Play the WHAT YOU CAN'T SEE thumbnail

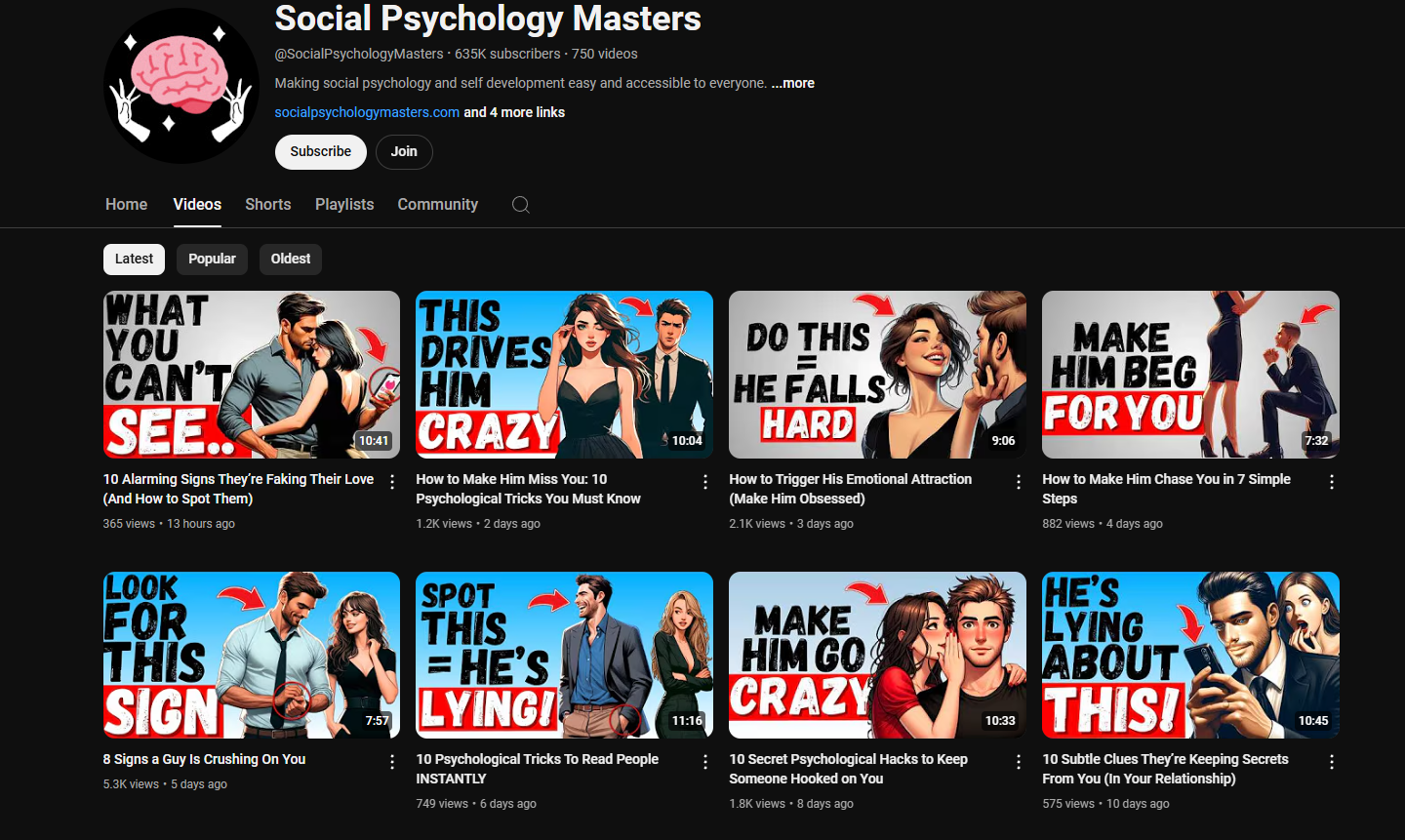(252, 375)
